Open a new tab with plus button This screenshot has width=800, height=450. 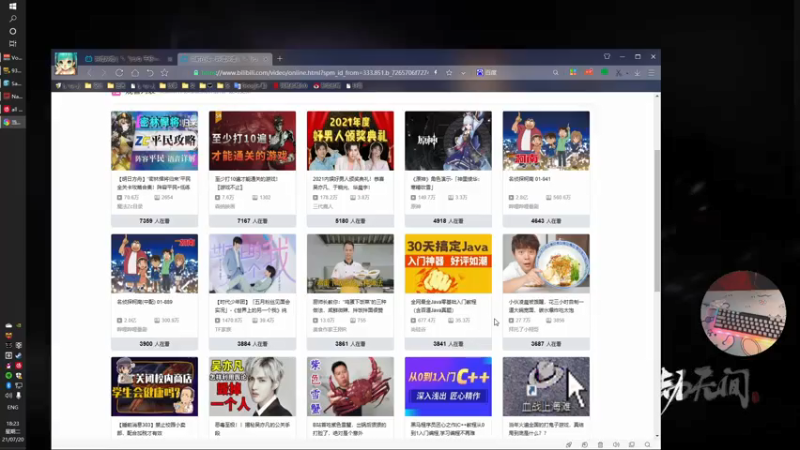[280, 59]
